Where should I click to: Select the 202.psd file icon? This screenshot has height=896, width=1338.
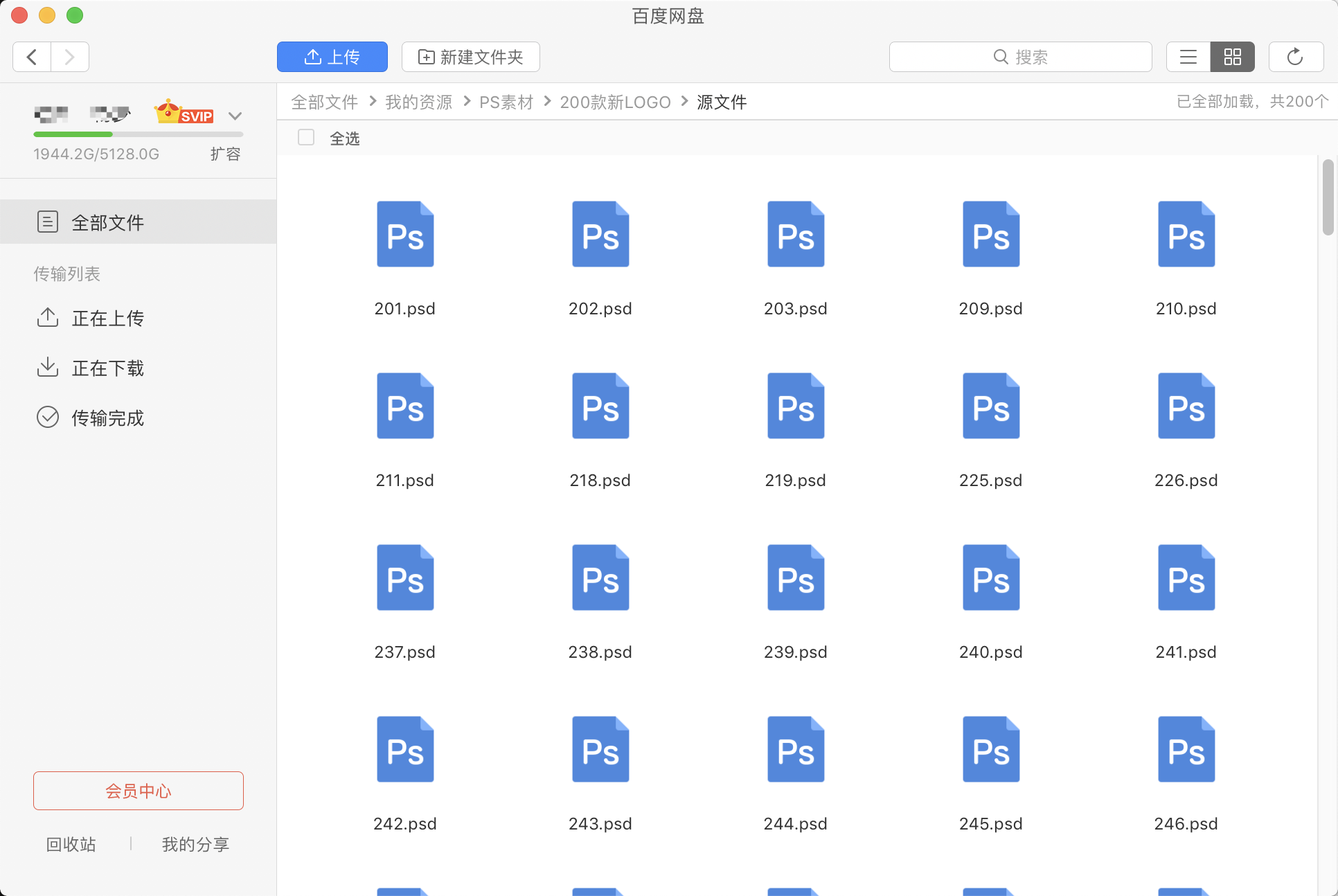pos(600,234)
